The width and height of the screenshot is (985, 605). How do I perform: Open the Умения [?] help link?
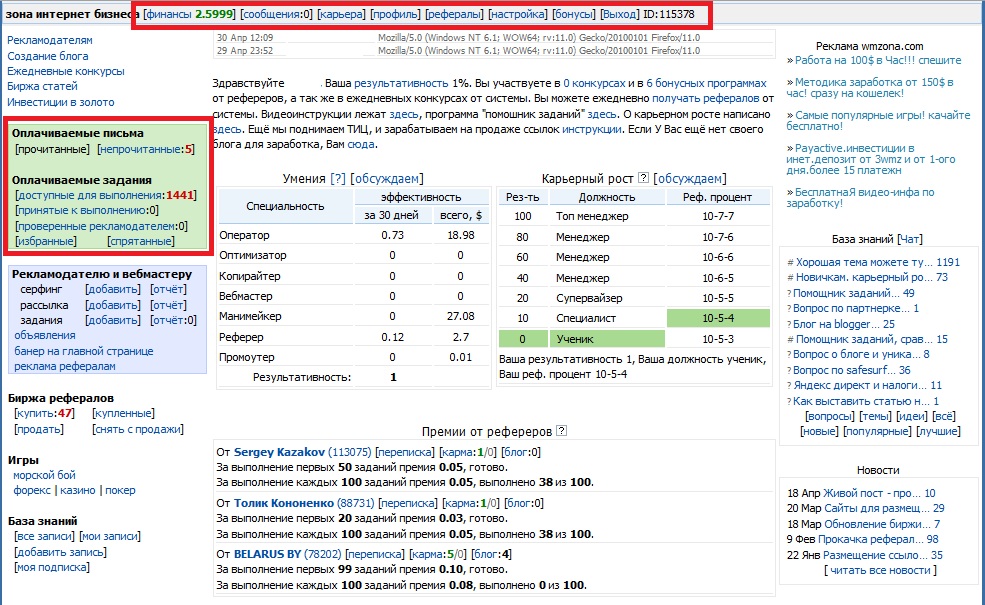[x=337, y=179]
